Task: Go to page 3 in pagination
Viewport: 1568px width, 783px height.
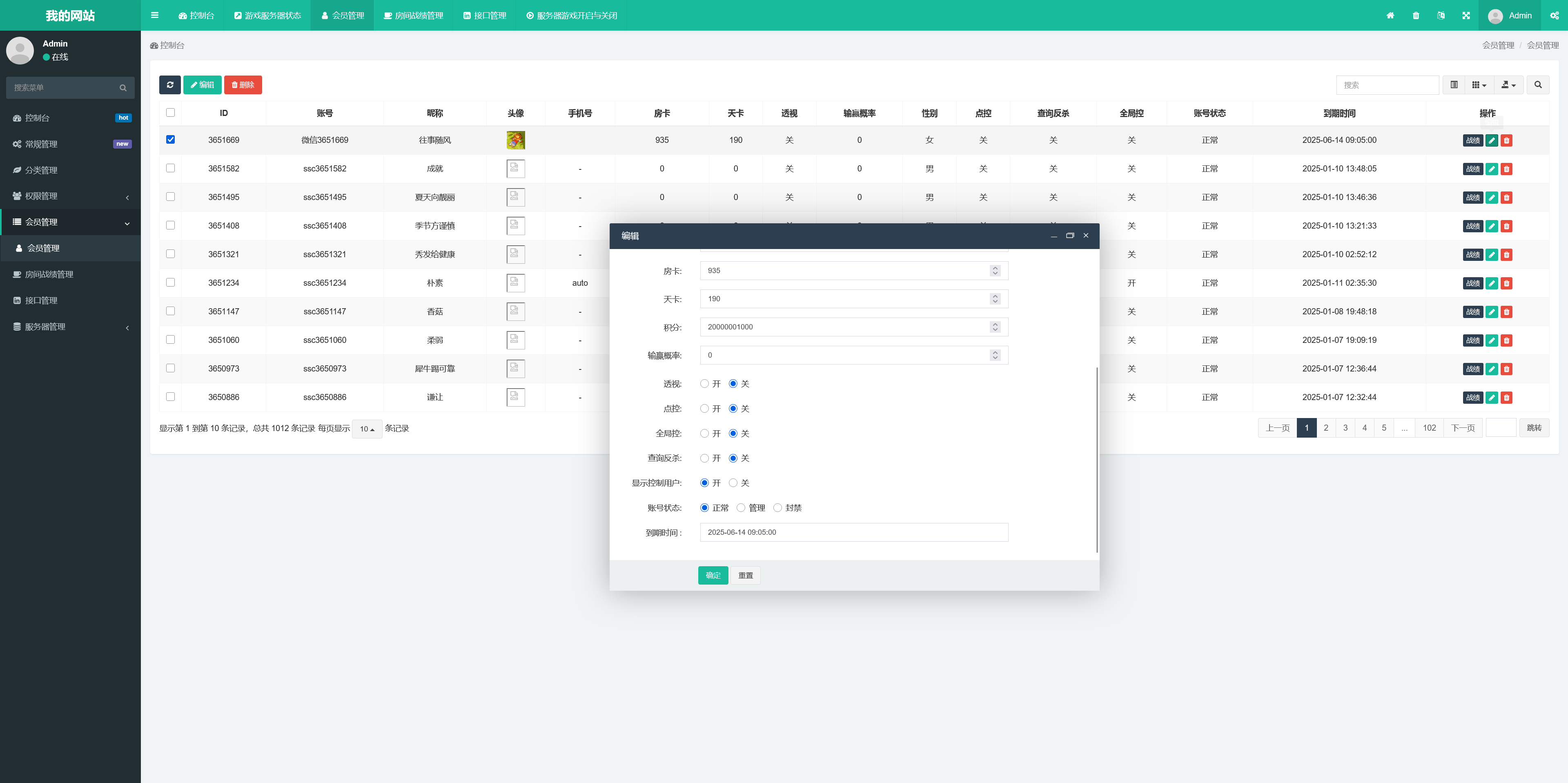Action: coord(1345,428)
